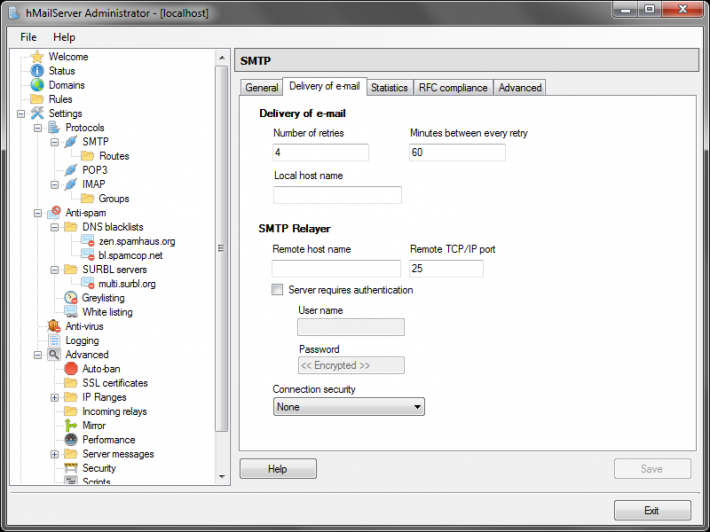Click the Welcome star icon
This screenshot has width=710, height=532.
37,57
